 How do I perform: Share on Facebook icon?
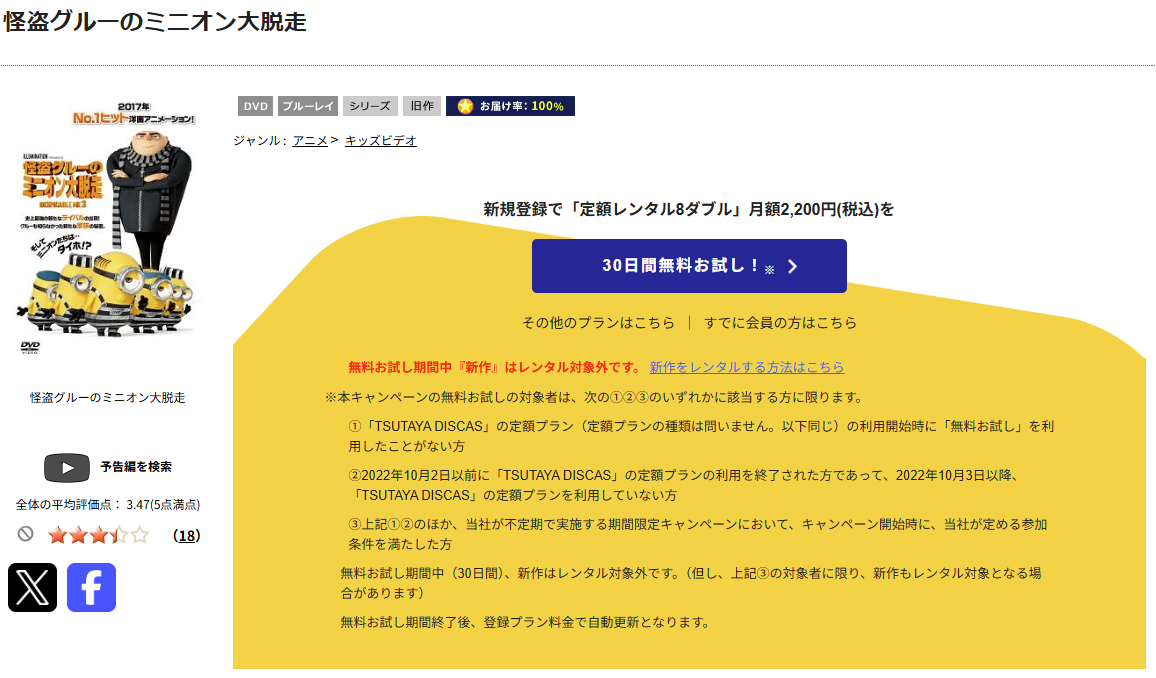91,587
